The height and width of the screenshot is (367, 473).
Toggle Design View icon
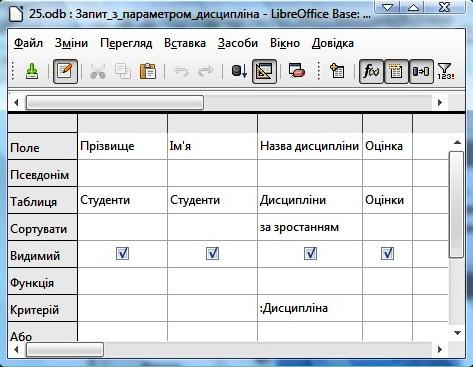click(264, 71)
